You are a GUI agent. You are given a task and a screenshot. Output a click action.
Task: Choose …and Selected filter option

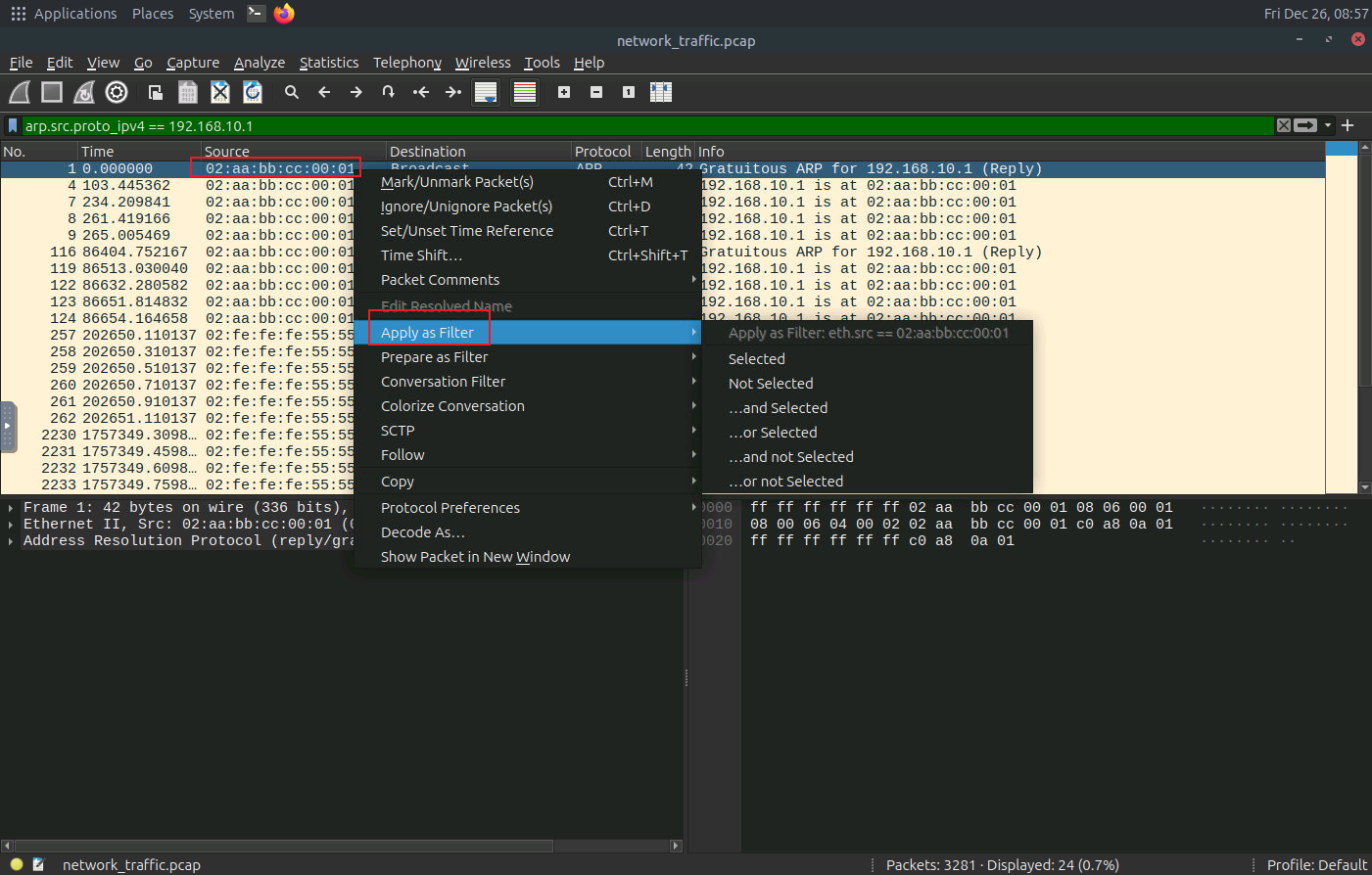(867, 408)
